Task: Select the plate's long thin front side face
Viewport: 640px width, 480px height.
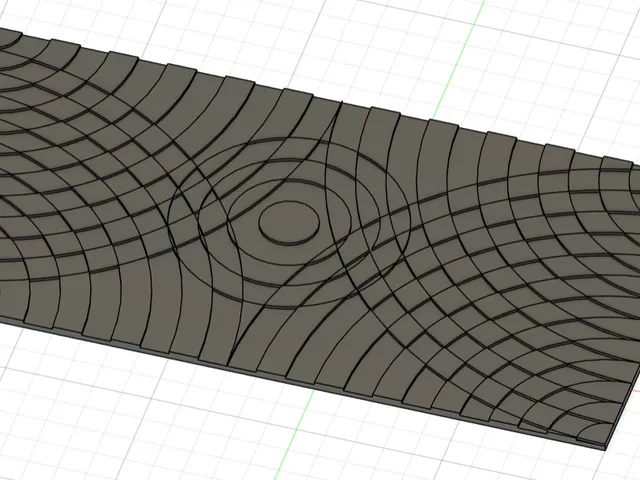Action: coord(302,382)
